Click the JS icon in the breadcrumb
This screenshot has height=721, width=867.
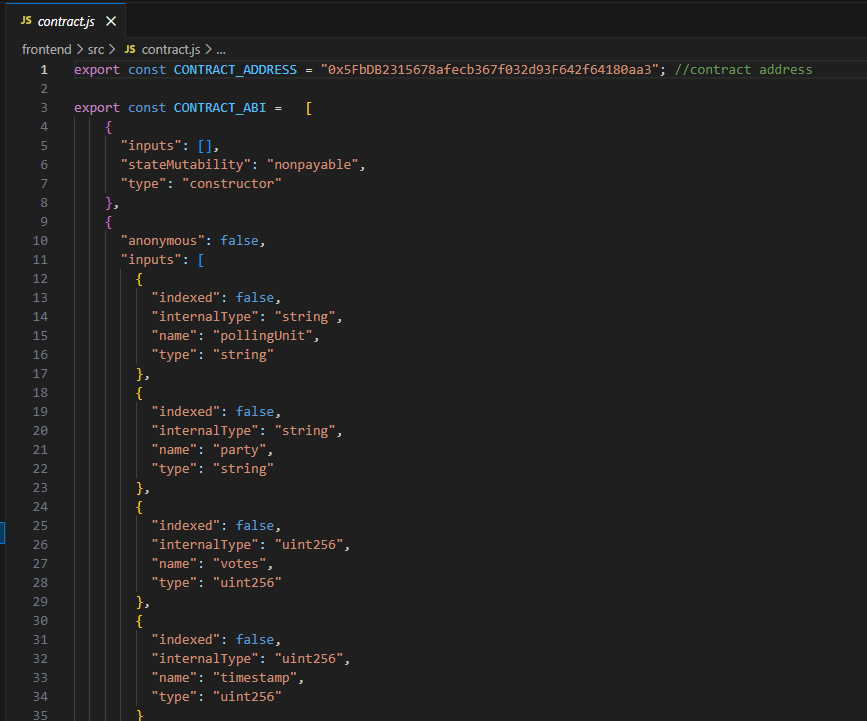[130, 49]
